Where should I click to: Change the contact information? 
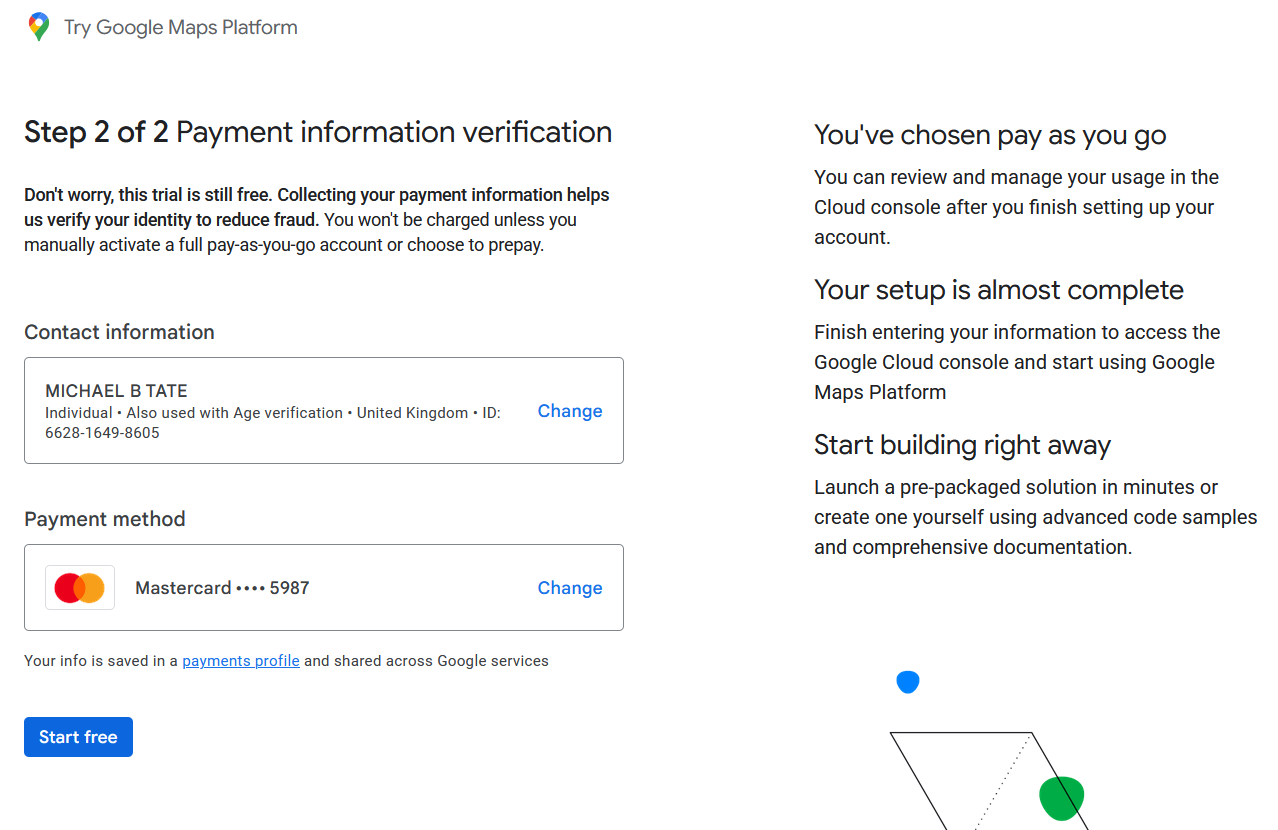(x=569, y=410)
